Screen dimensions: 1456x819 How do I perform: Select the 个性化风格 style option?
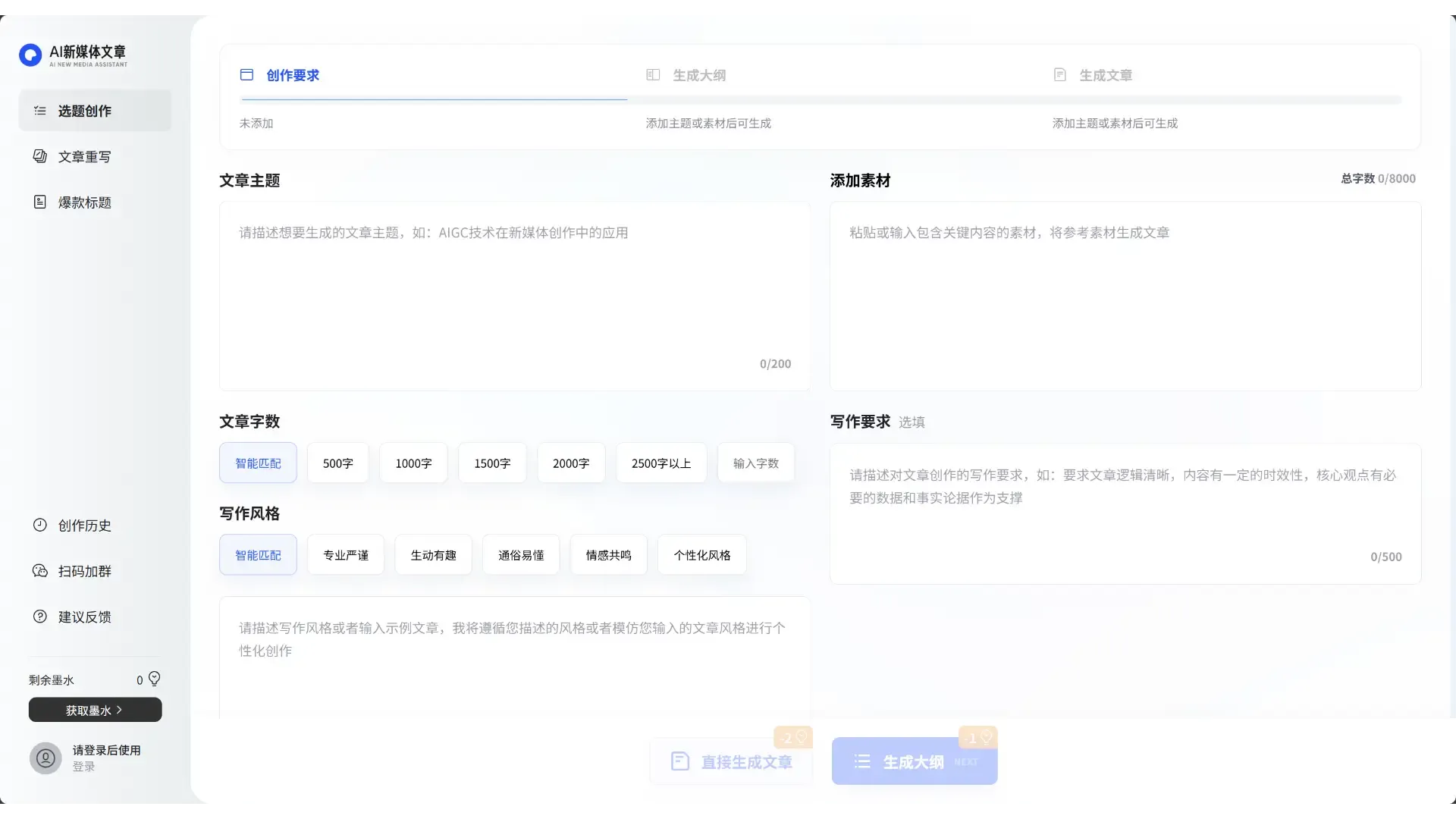pos(702,555)
